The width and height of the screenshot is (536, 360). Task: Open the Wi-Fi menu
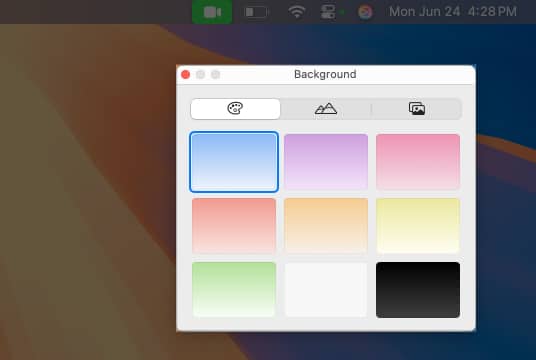[x=296, y=12]
